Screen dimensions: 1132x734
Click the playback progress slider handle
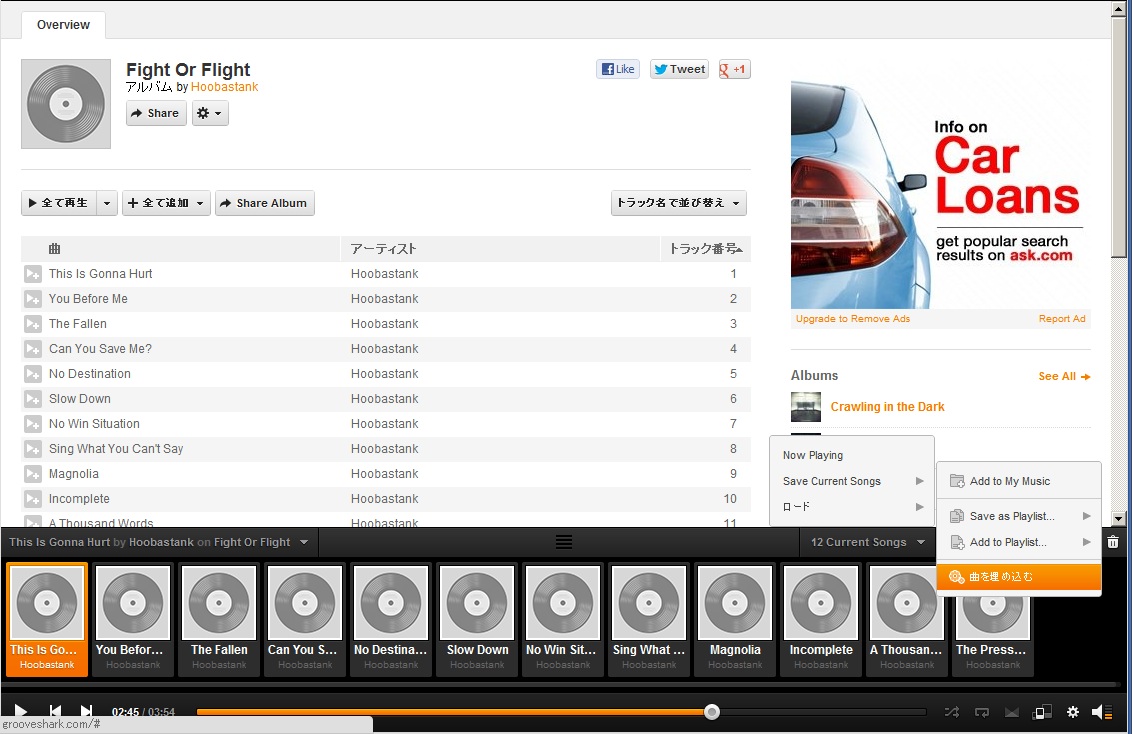click(x=712, y=712)
